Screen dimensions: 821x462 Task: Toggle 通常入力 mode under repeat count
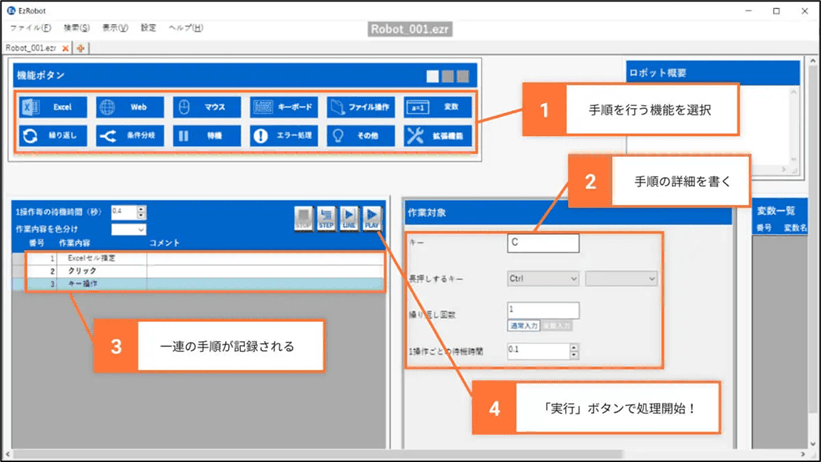pos(524,326)
